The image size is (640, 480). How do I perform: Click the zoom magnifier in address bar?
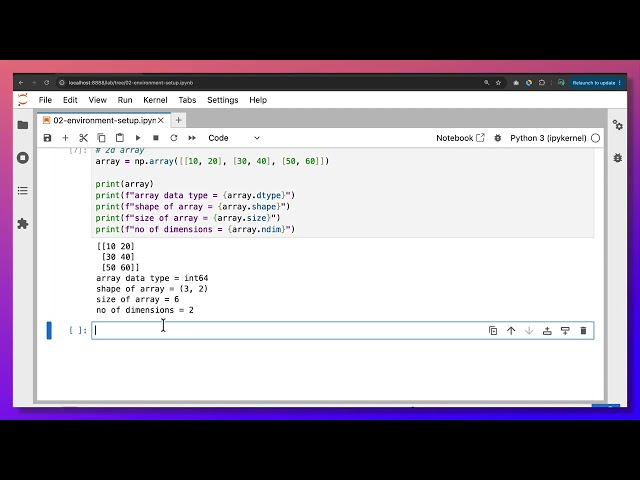pos(487,83)
